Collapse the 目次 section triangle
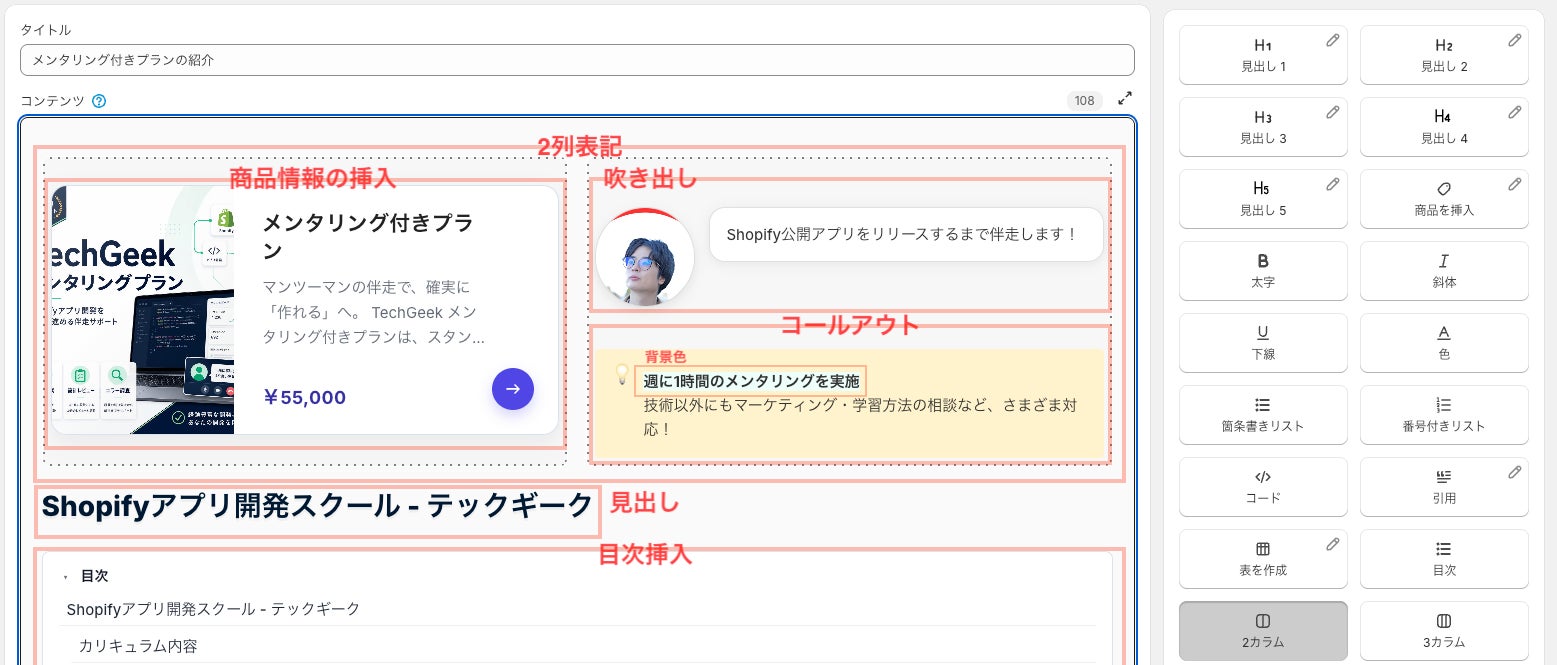The width and height of the screenshot is (1557, 665). pos(65,577)
